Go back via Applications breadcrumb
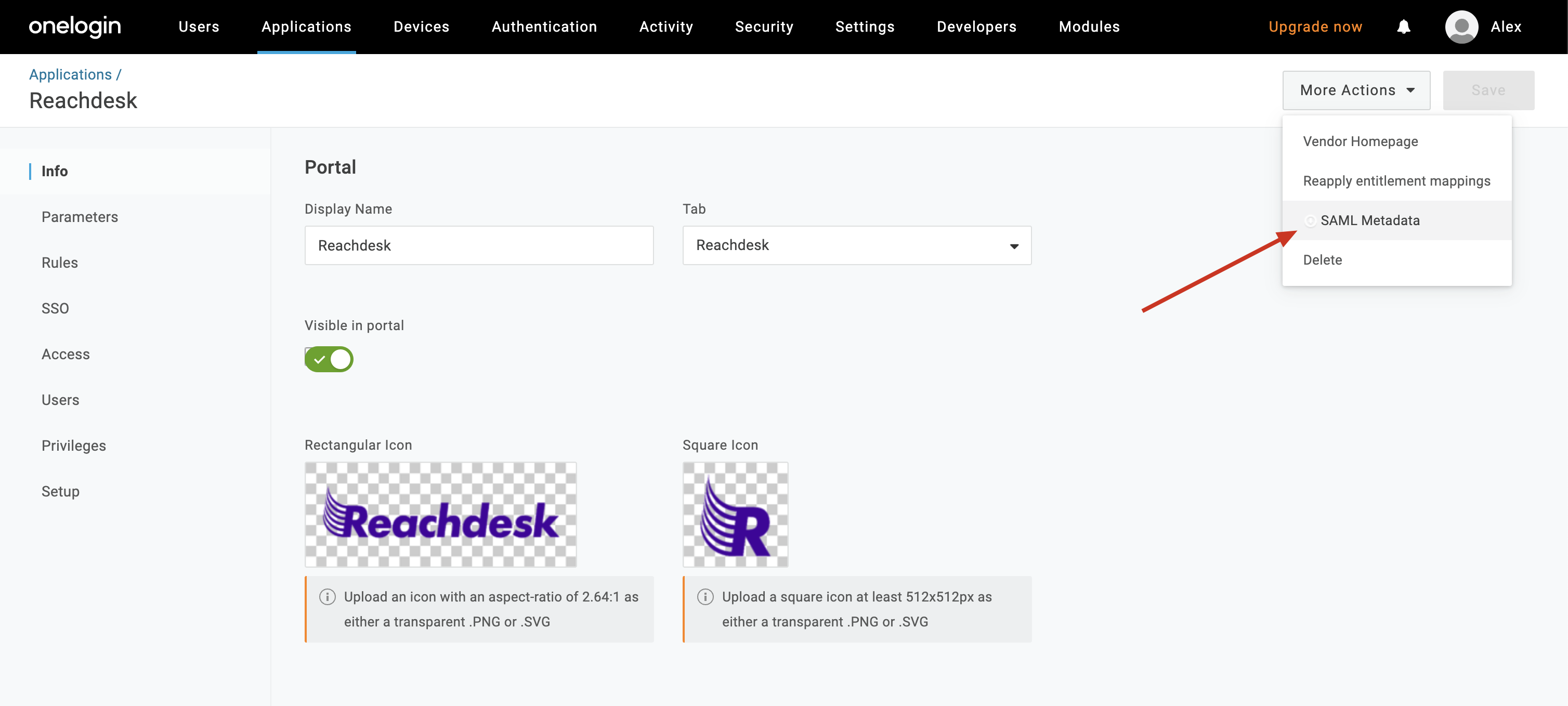 point(71,74)
